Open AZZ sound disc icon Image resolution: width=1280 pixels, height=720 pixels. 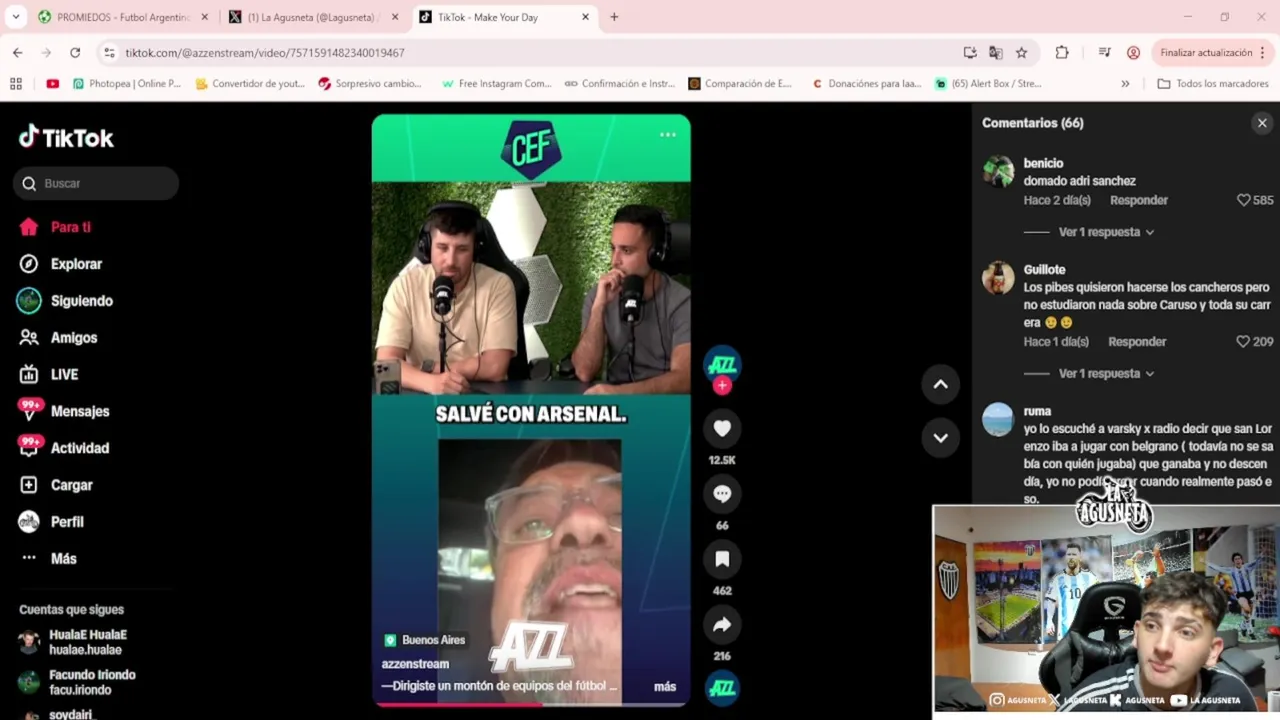[722, 688]
